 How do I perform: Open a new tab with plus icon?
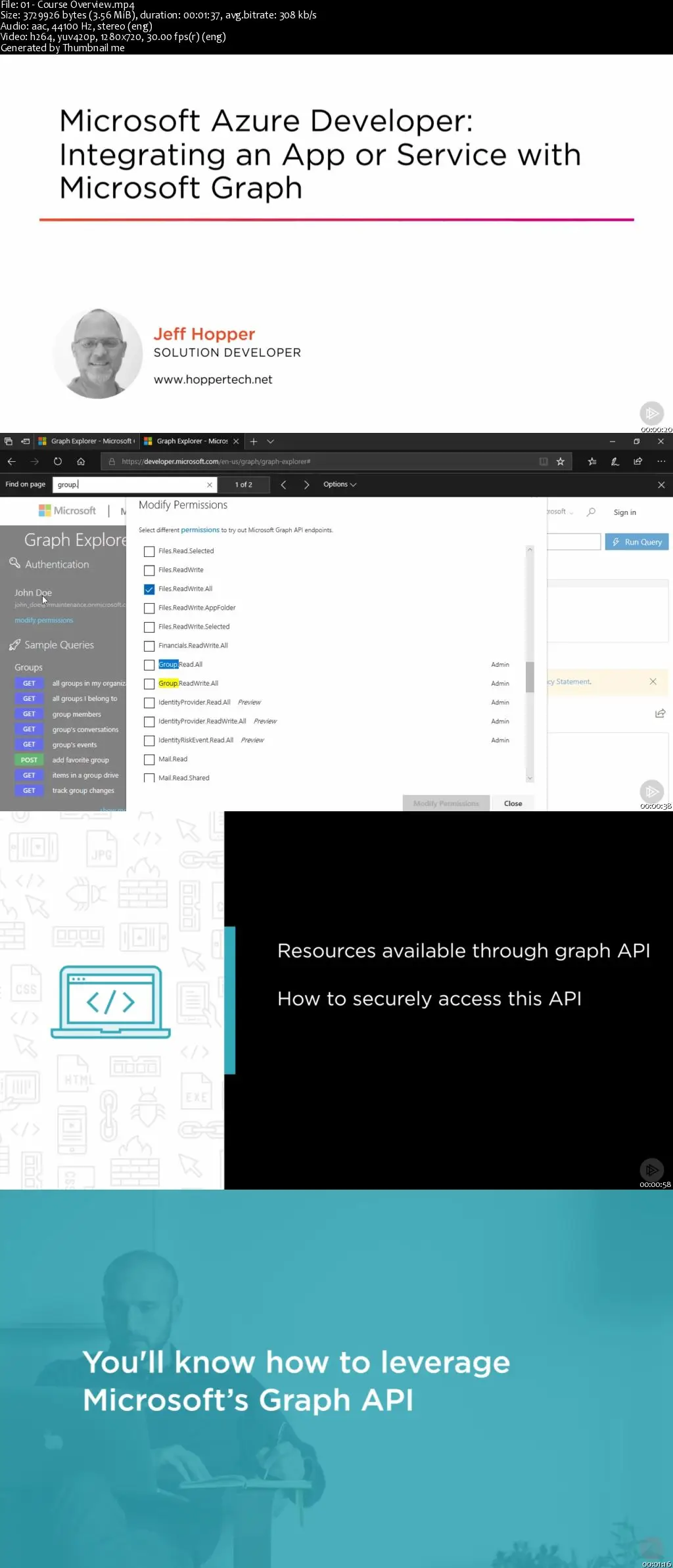(254, 441)
